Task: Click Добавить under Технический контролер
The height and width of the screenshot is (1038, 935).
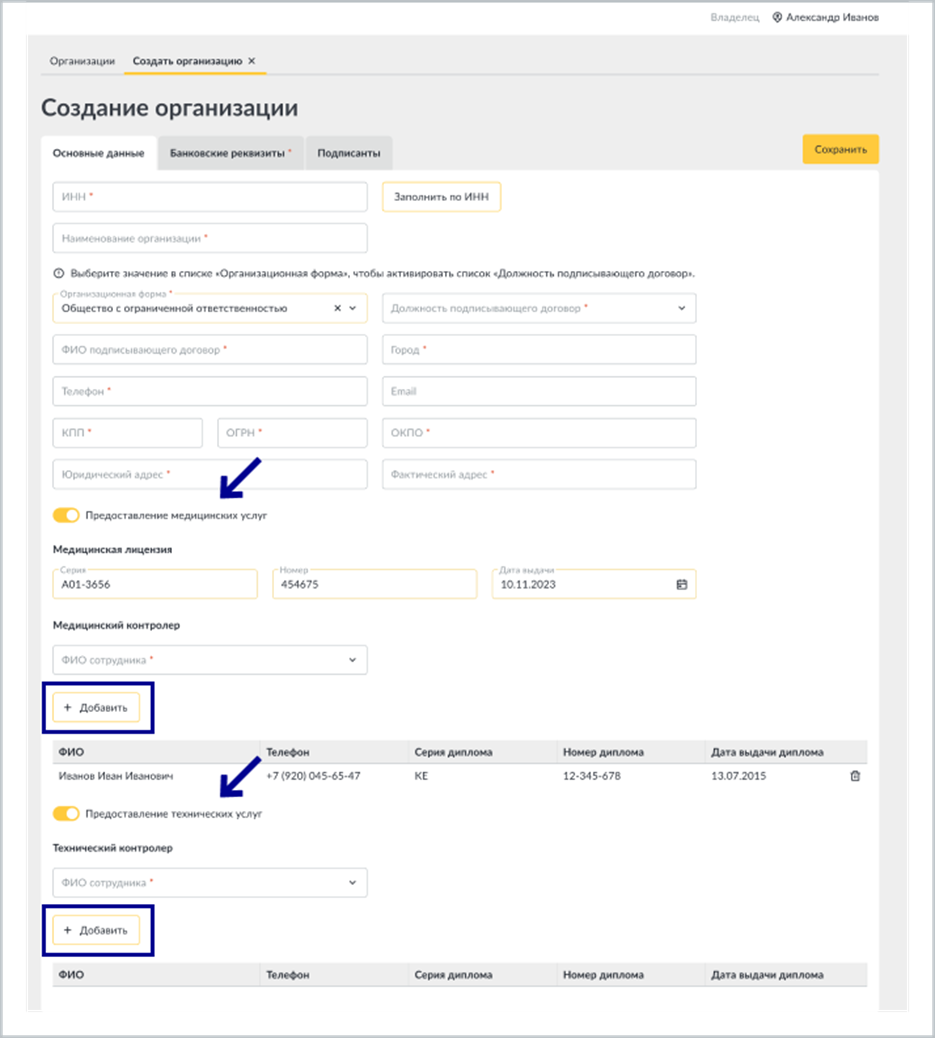Action: pyautogui.click(x=96, y=930)
